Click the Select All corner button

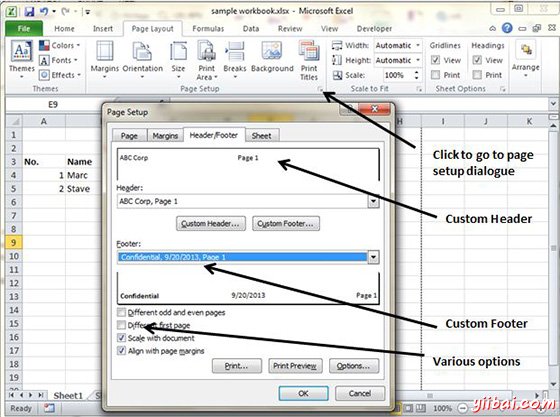14,121
